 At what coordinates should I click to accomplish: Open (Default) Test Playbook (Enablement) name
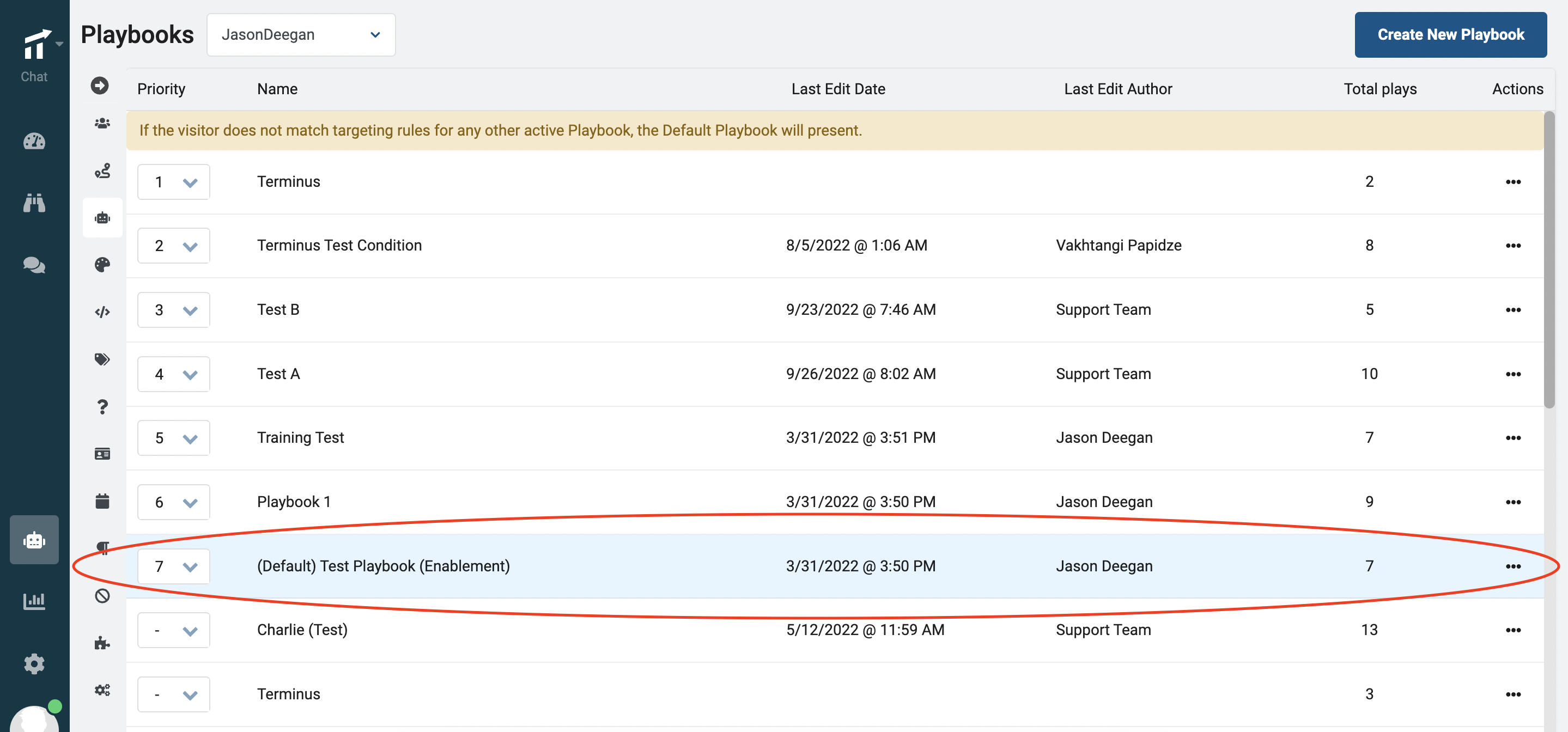click(384, 566)
